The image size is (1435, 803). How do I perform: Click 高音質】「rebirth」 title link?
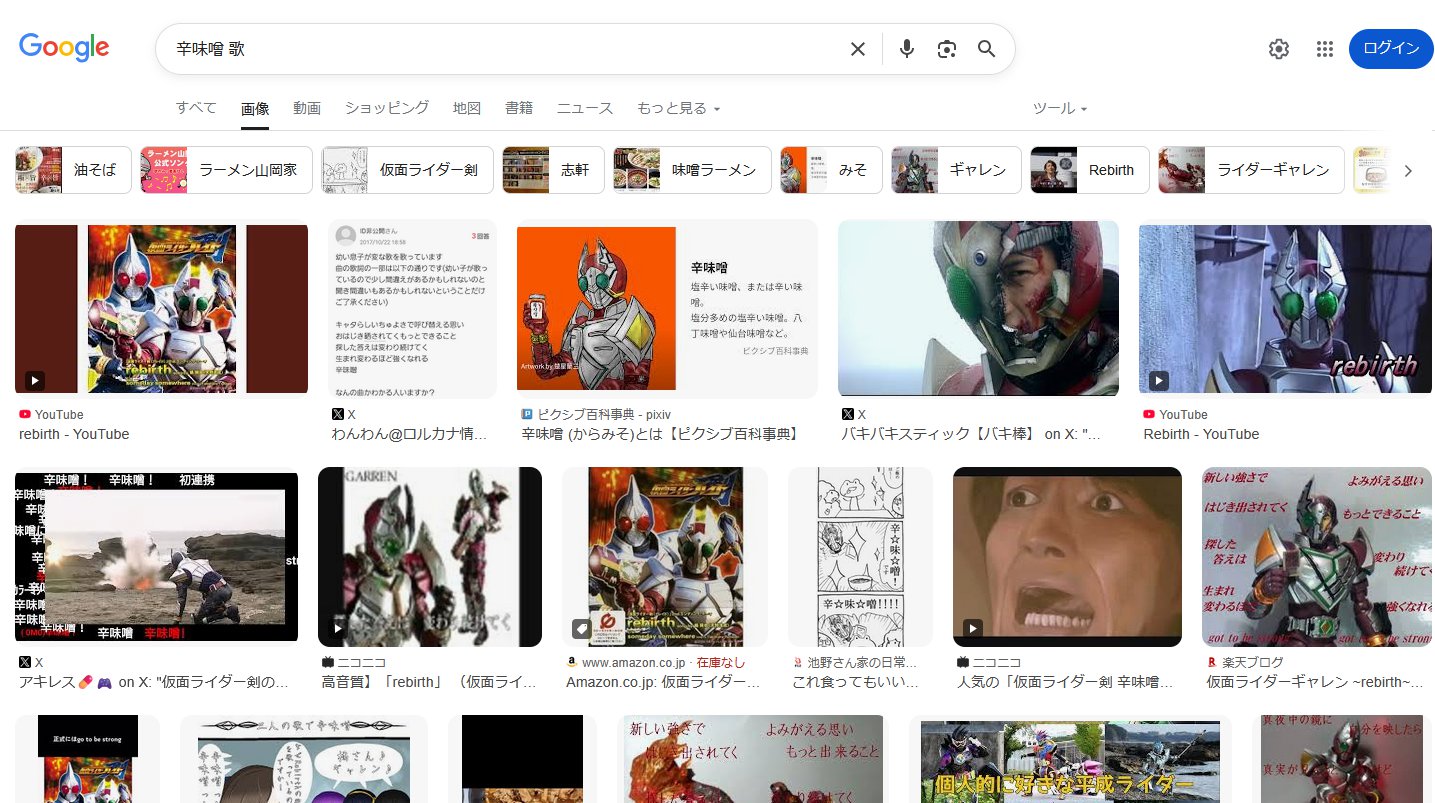(429, 682)
